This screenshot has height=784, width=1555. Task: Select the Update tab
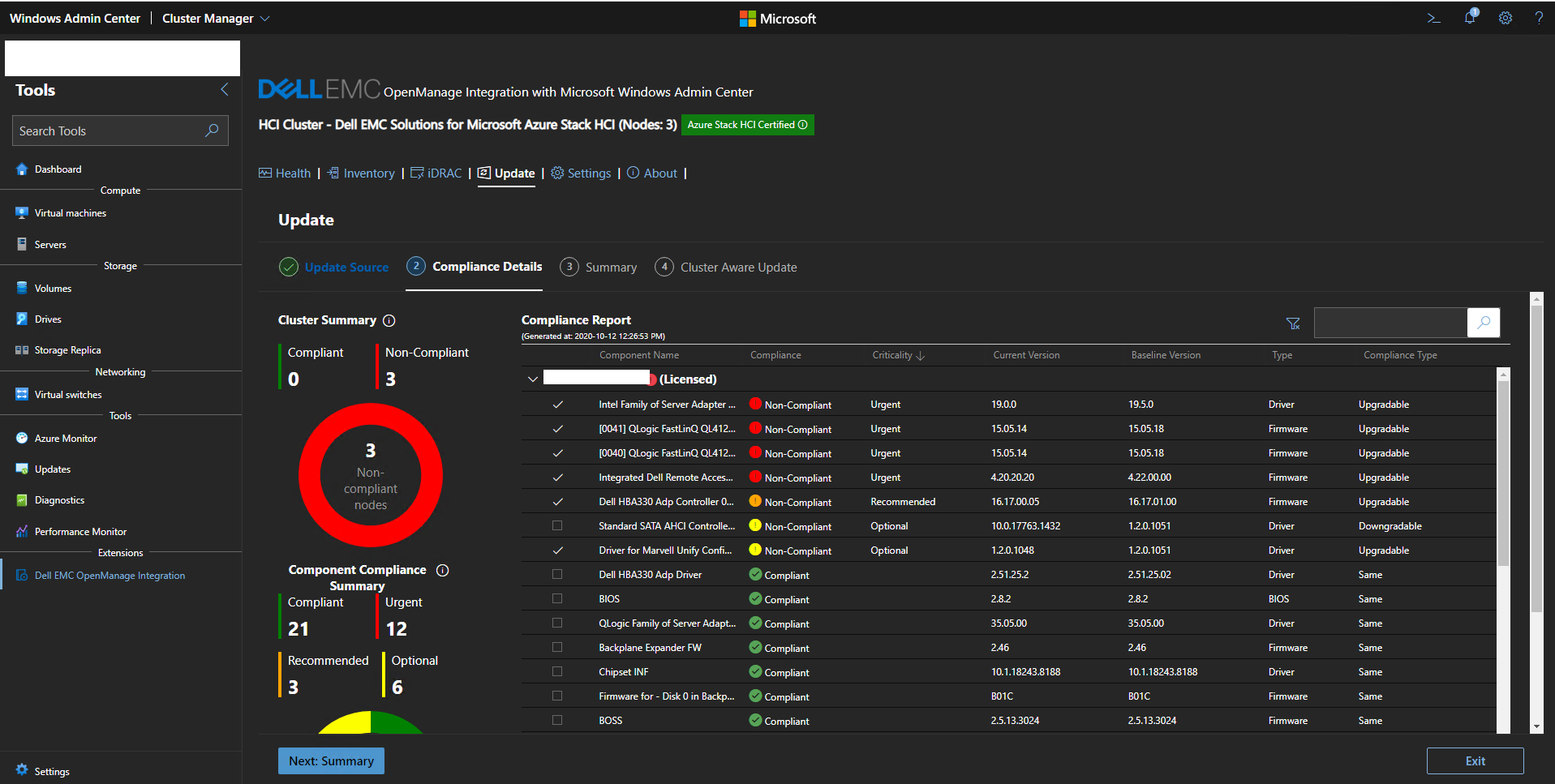pos(506,174)
